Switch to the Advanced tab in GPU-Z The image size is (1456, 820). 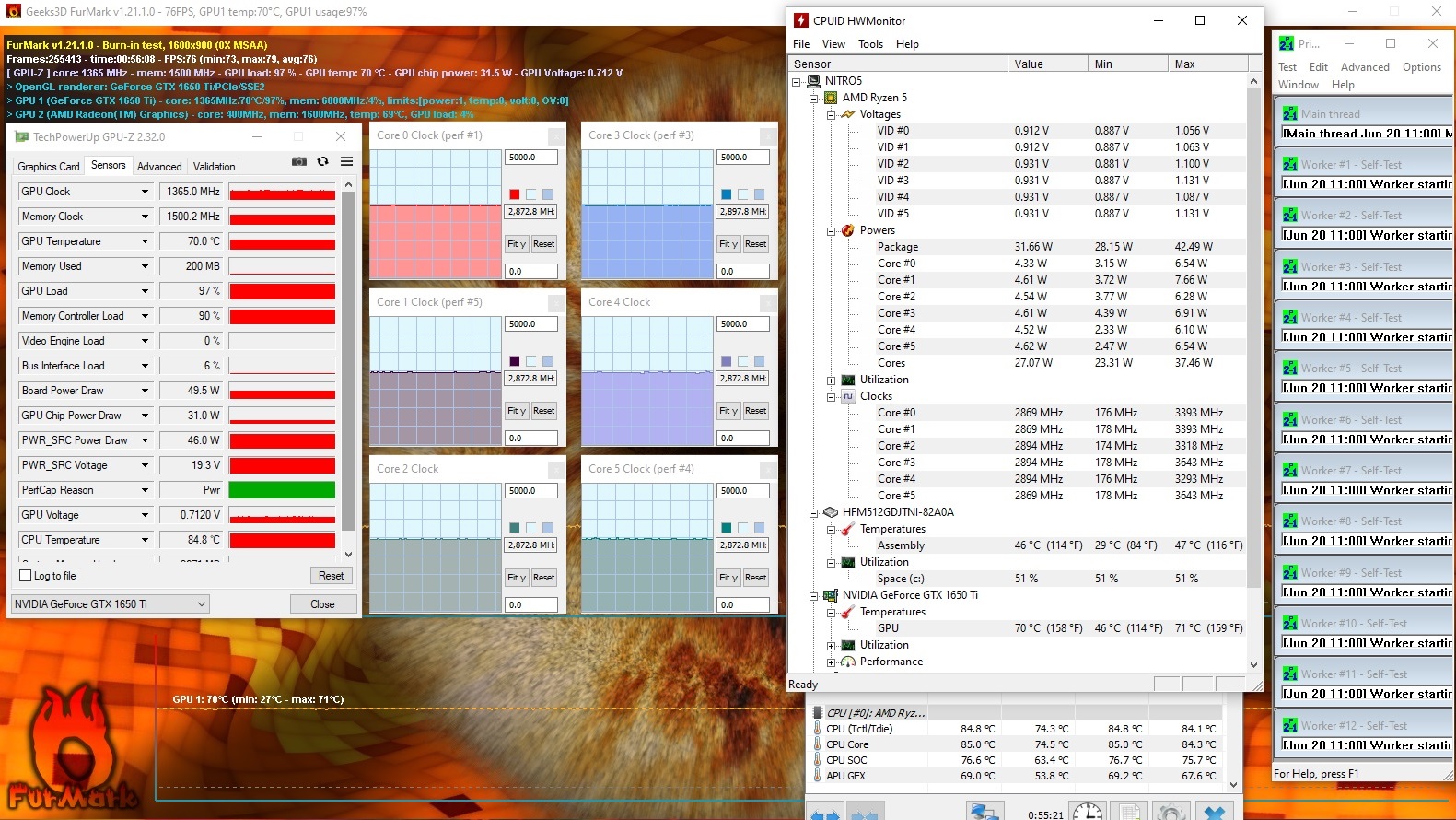click(x=159, y=167)
